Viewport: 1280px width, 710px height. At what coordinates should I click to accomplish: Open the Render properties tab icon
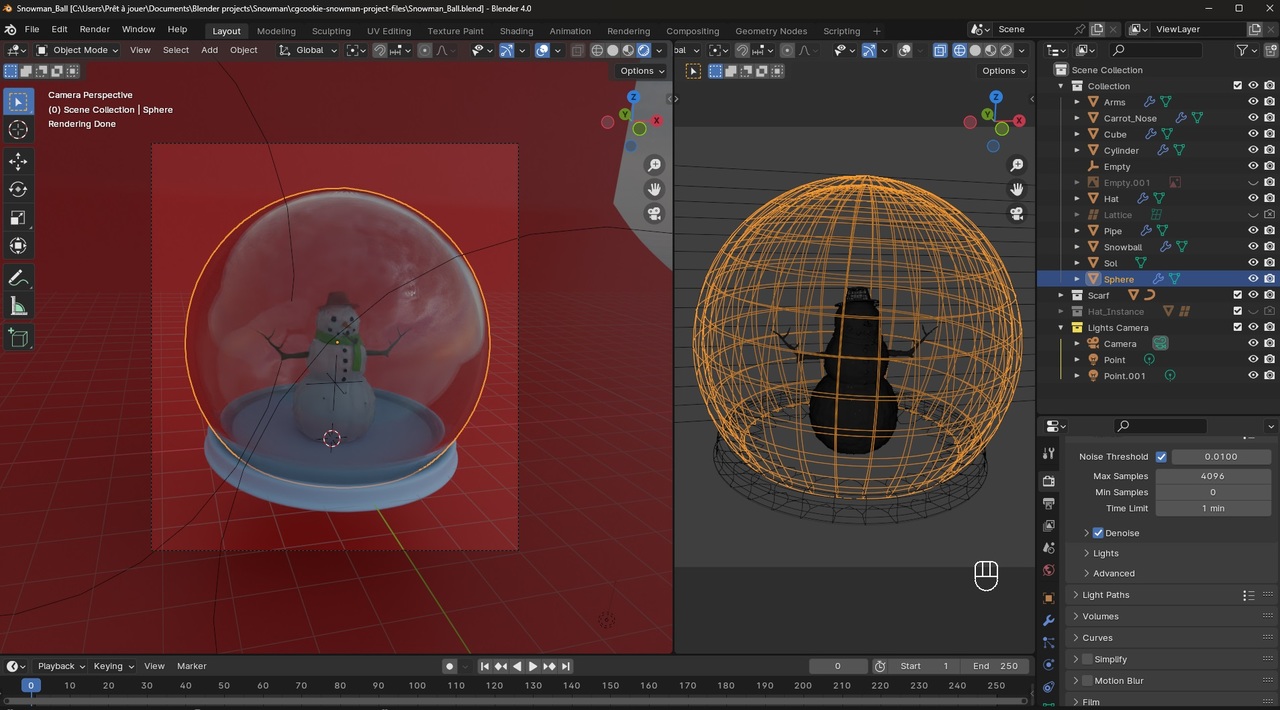(1048, 481)
